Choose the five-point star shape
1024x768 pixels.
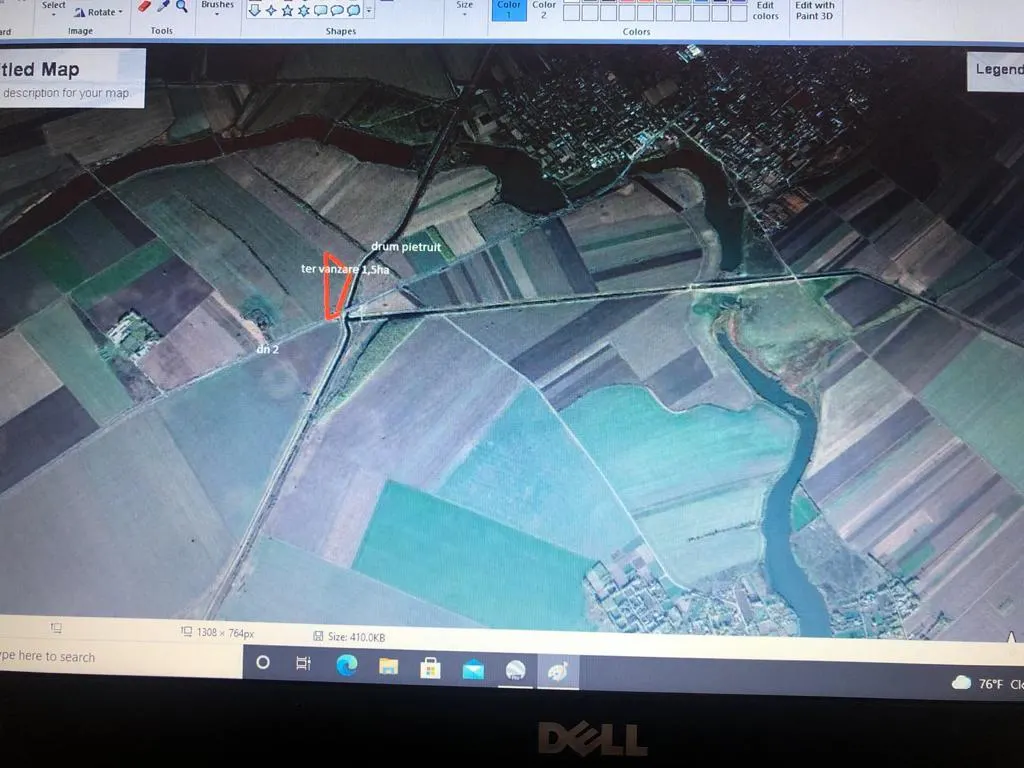tap(287, 10)
